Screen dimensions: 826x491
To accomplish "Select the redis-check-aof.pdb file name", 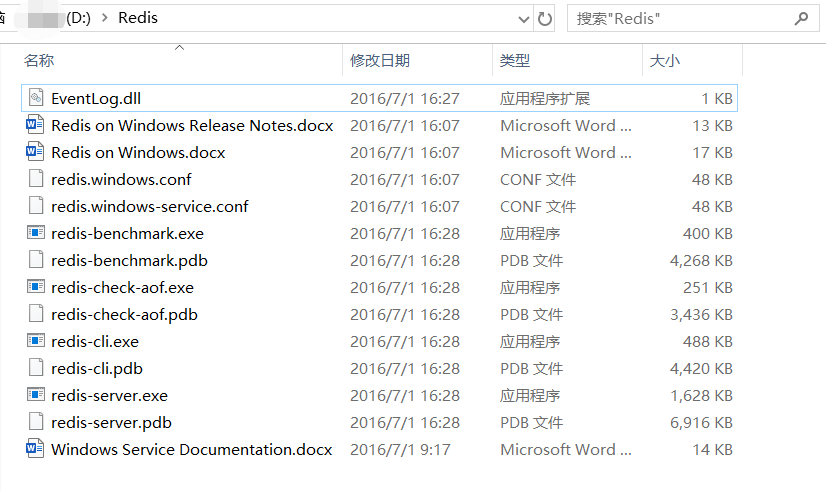I will pyautogui.click(x=124, y=315).
